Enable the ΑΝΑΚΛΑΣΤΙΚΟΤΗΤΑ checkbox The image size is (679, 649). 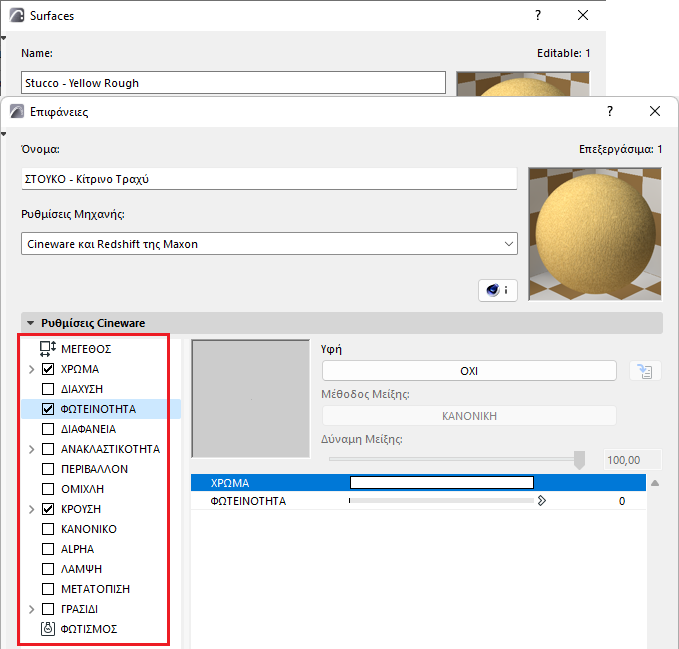[x=48, y=449]
